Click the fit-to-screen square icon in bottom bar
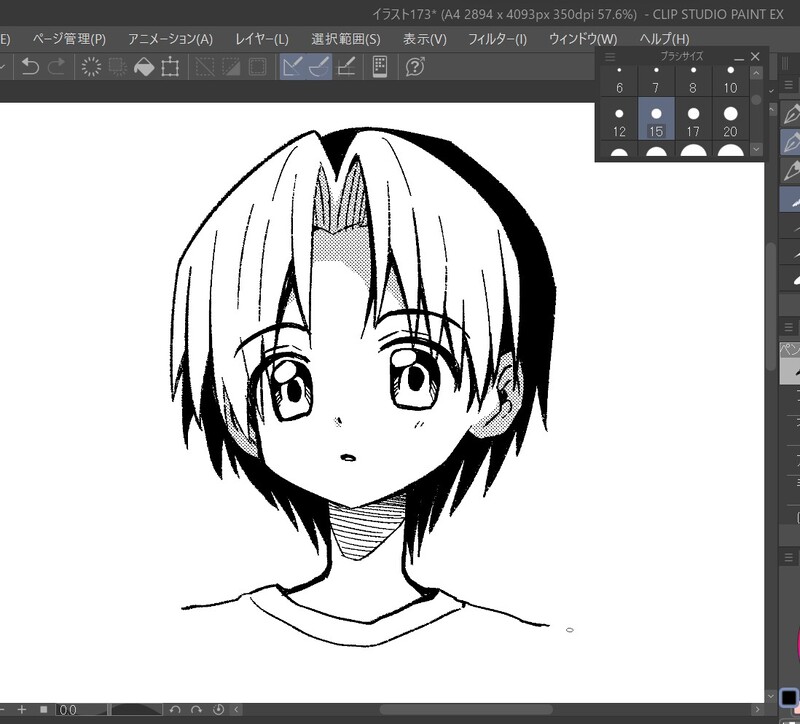The height and width of the screenshot is (724, 800). click(44, 709)
